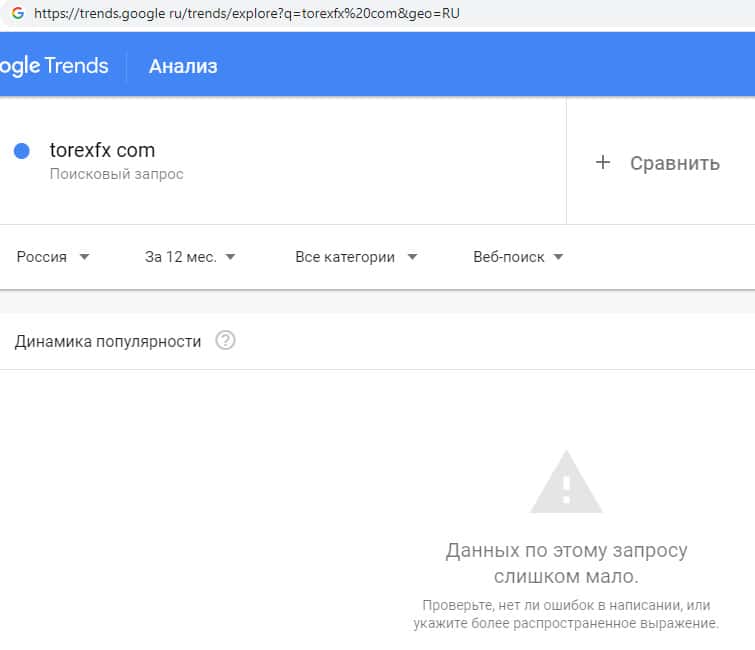This screenshot has width=755, height=650.
Task: Click the blue dot beside torexfx com
Action: click(21, 151)
